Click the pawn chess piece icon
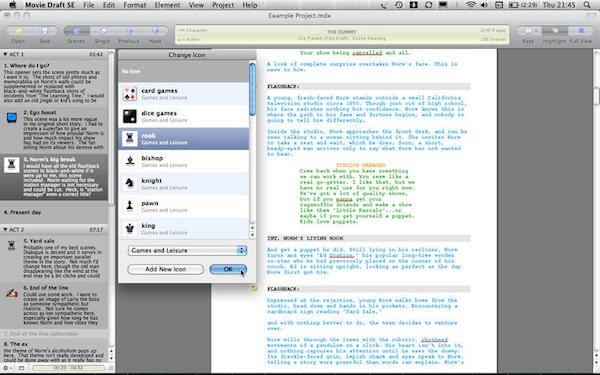Screen dimensions: 600x375 point(130,206)
